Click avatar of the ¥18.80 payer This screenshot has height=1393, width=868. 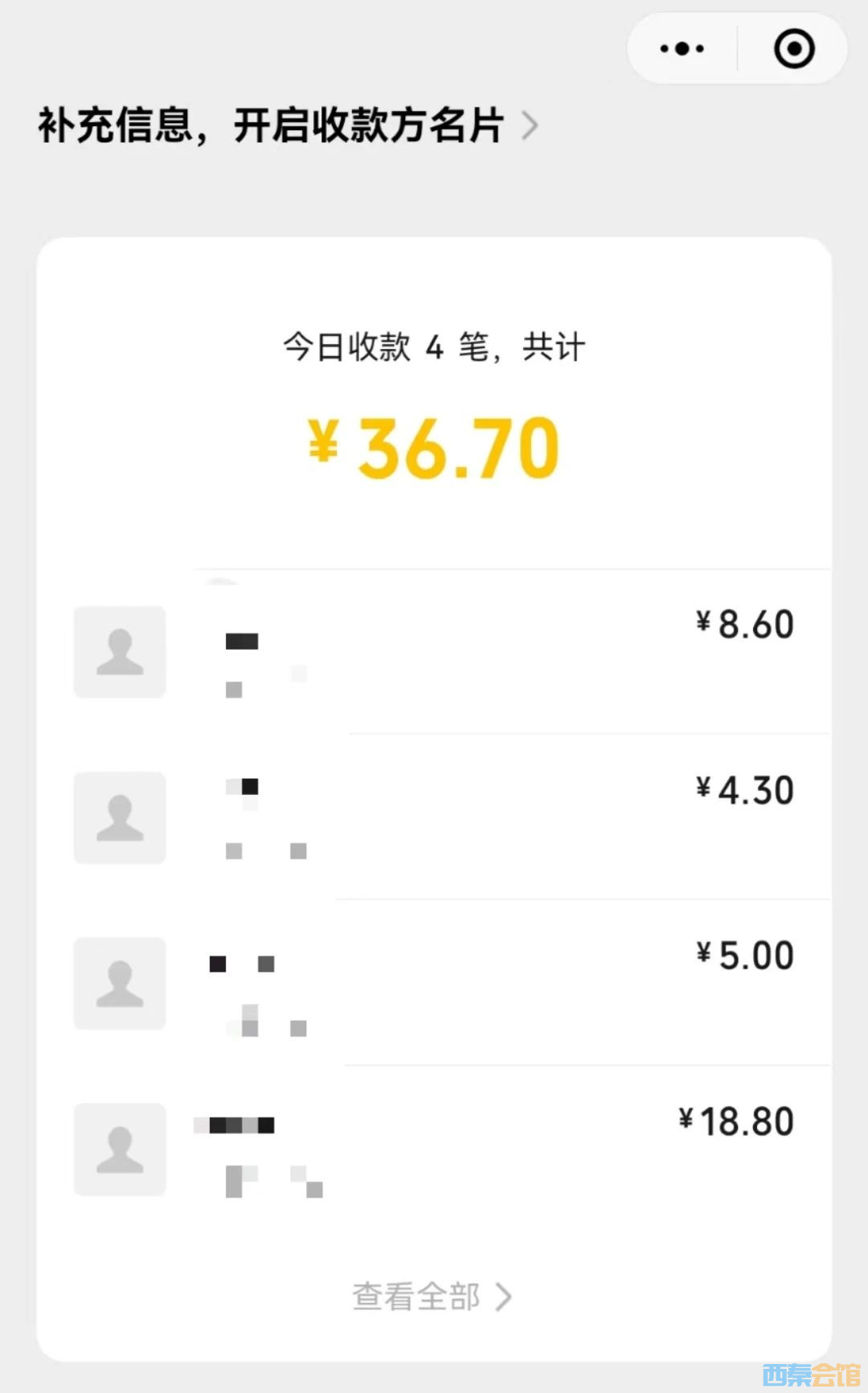click(x=120, y=1149)
